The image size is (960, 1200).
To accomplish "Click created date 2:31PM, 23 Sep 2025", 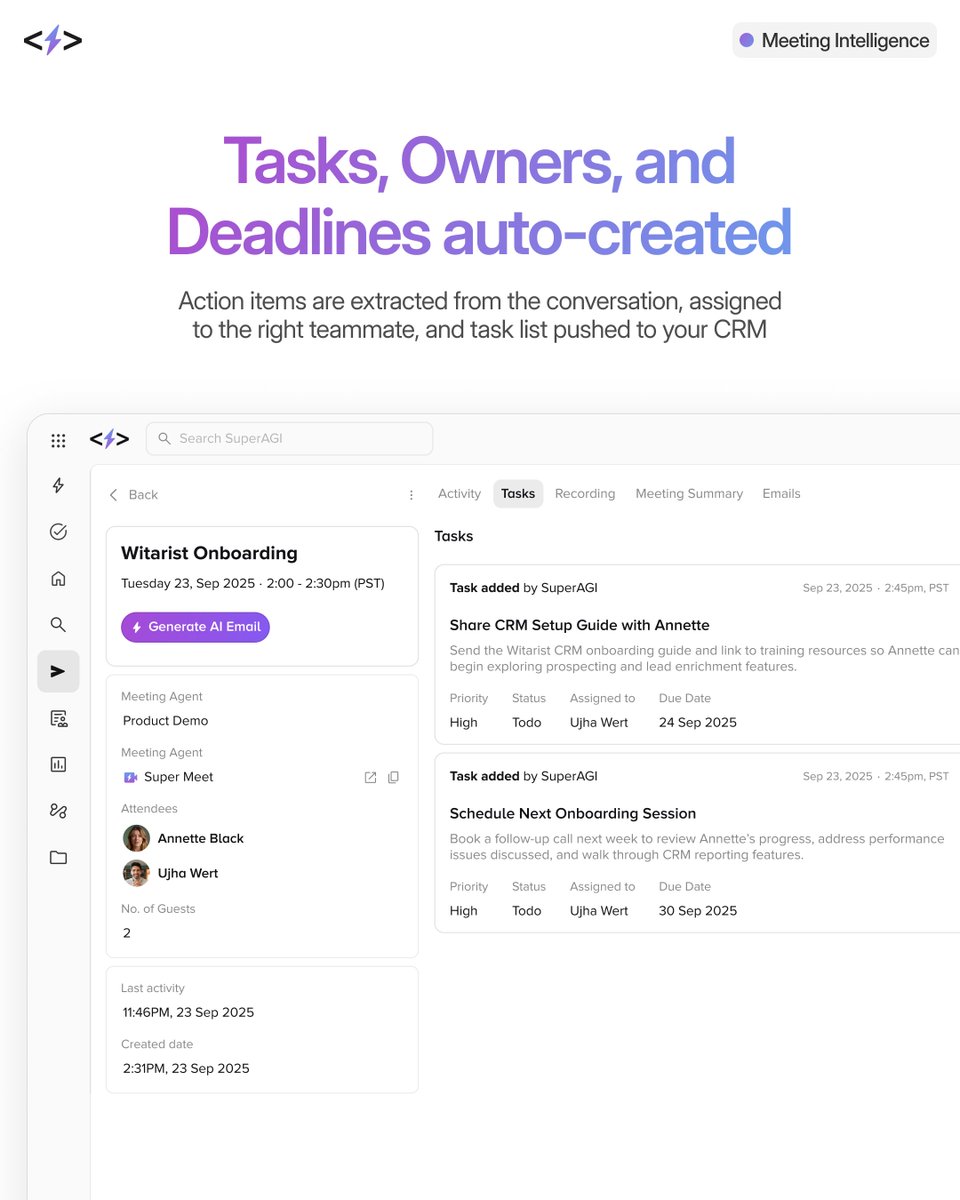I will pyautogui.click(x=186, y=1069).
